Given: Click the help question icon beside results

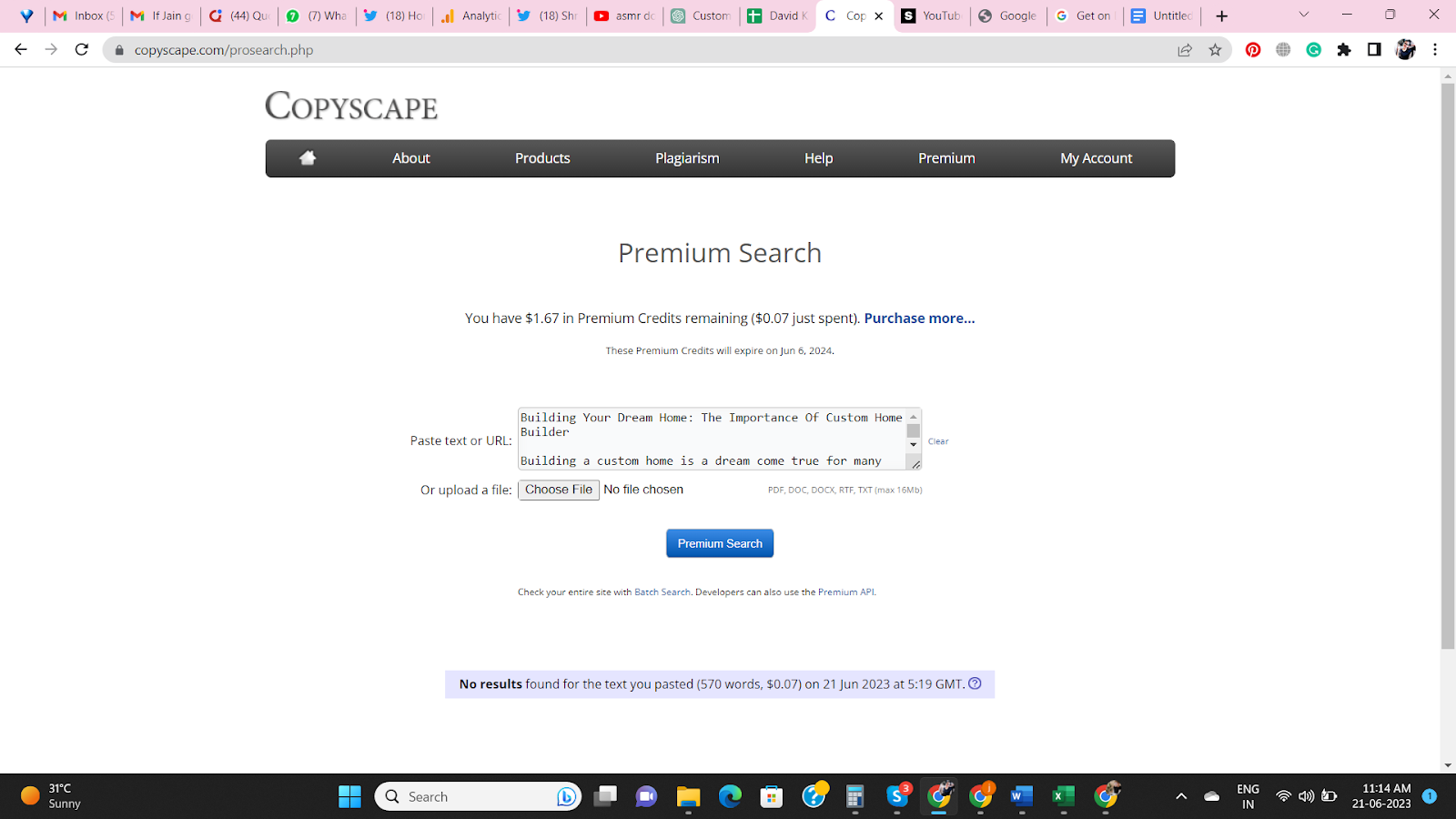Looking at the screenshot, I should pos(975,683).
